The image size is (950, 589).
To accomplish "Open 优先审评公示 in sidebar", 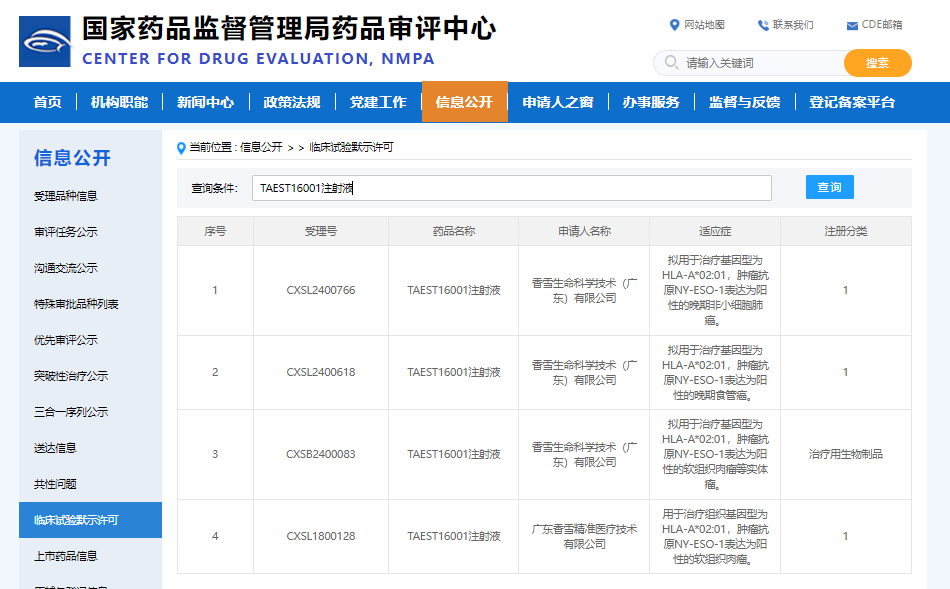I will [x=65, y=340].
